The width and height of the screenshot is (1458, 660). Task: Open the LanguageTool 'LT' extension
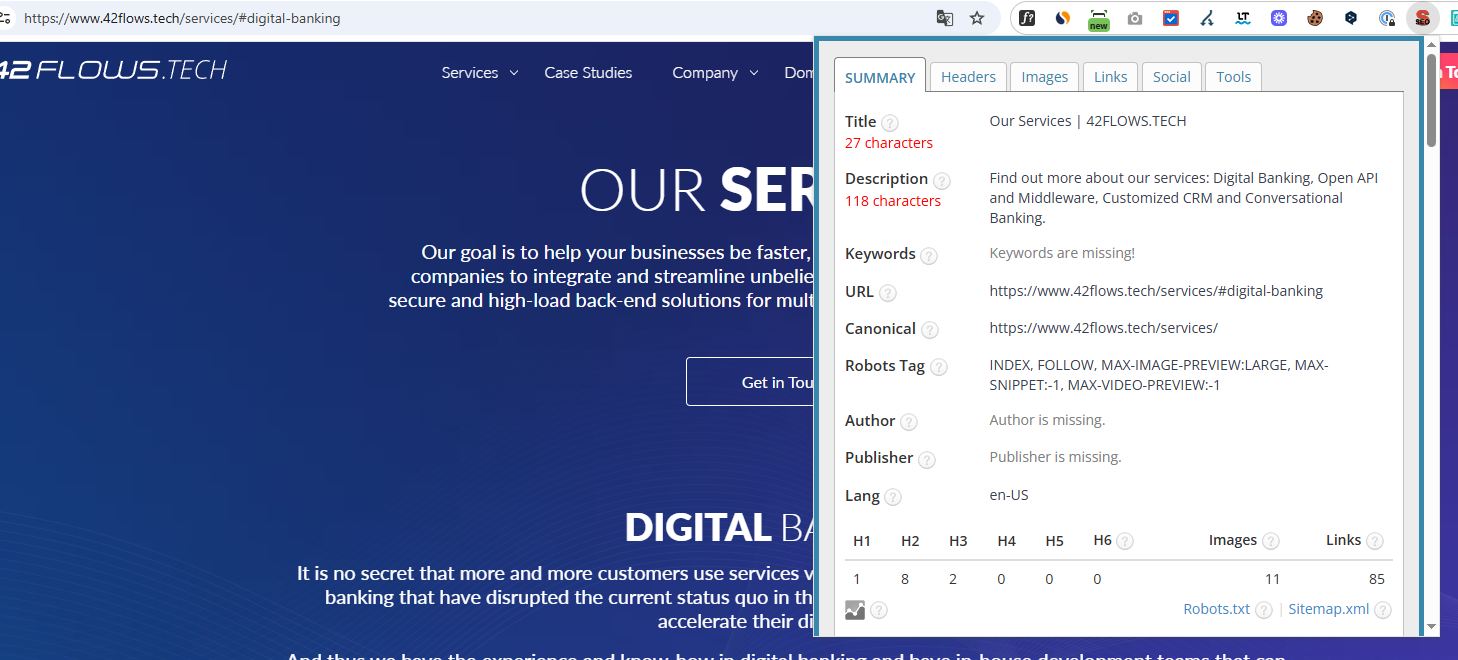(1243, 18)
